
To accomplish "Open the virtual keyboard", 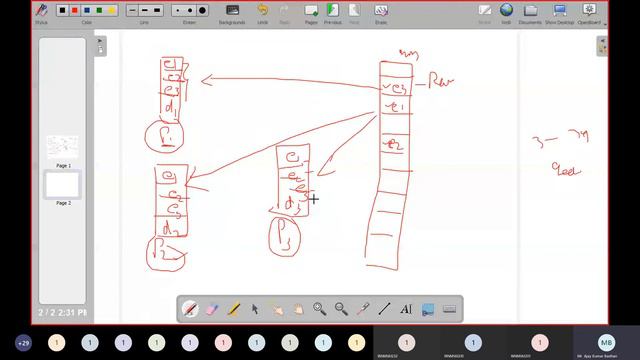I will pos(449,309).
